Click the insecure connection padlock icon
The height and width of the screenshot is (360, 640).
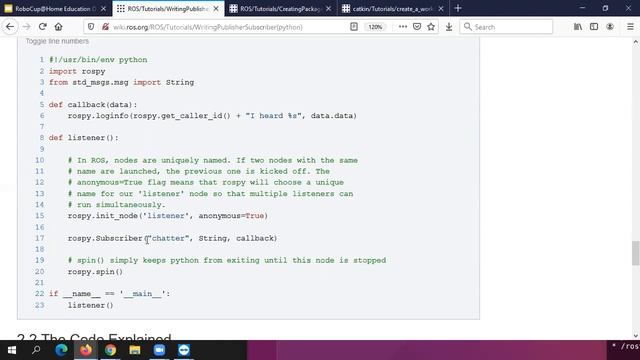tap(105, 27)
